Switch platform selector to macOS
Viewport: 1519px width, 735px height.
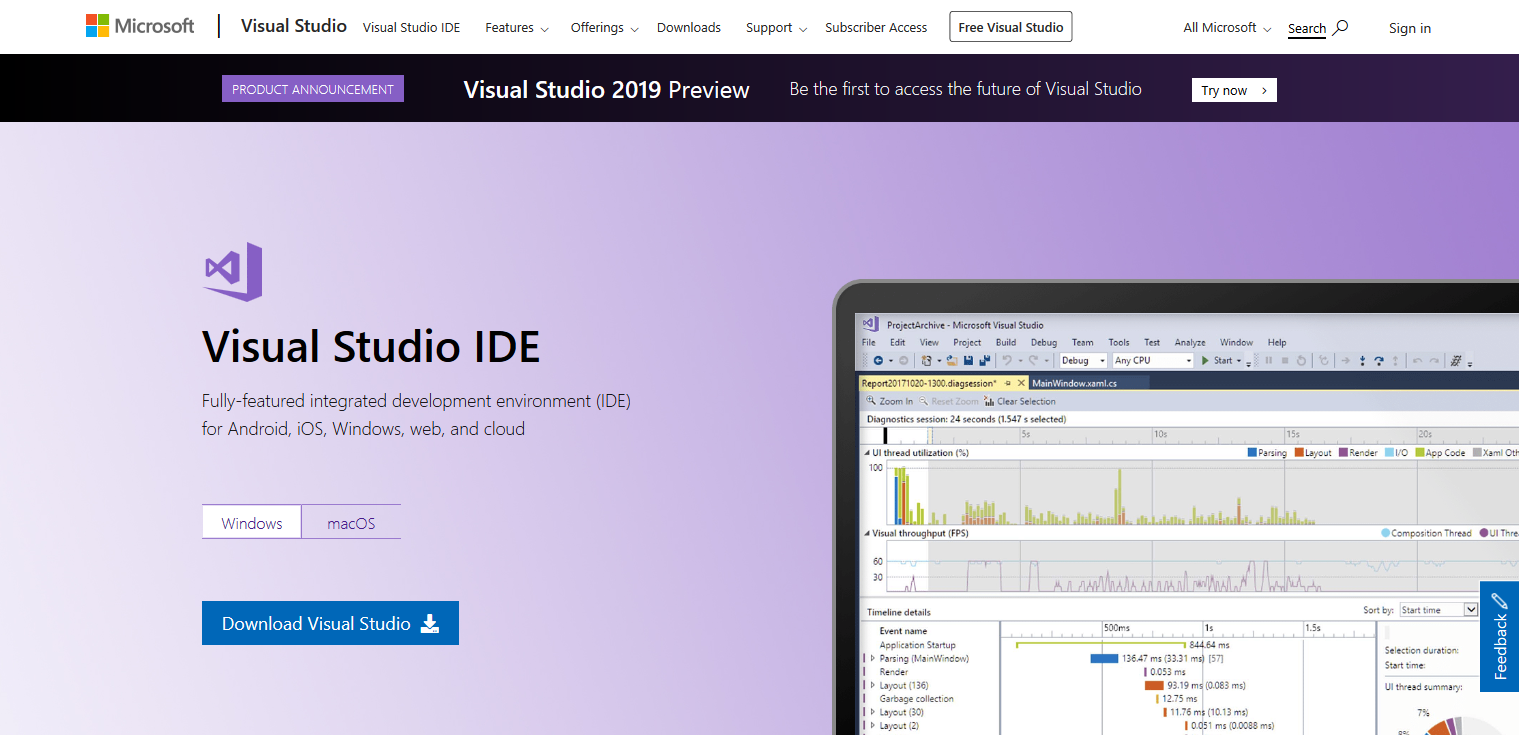click(x=351, y=521)
